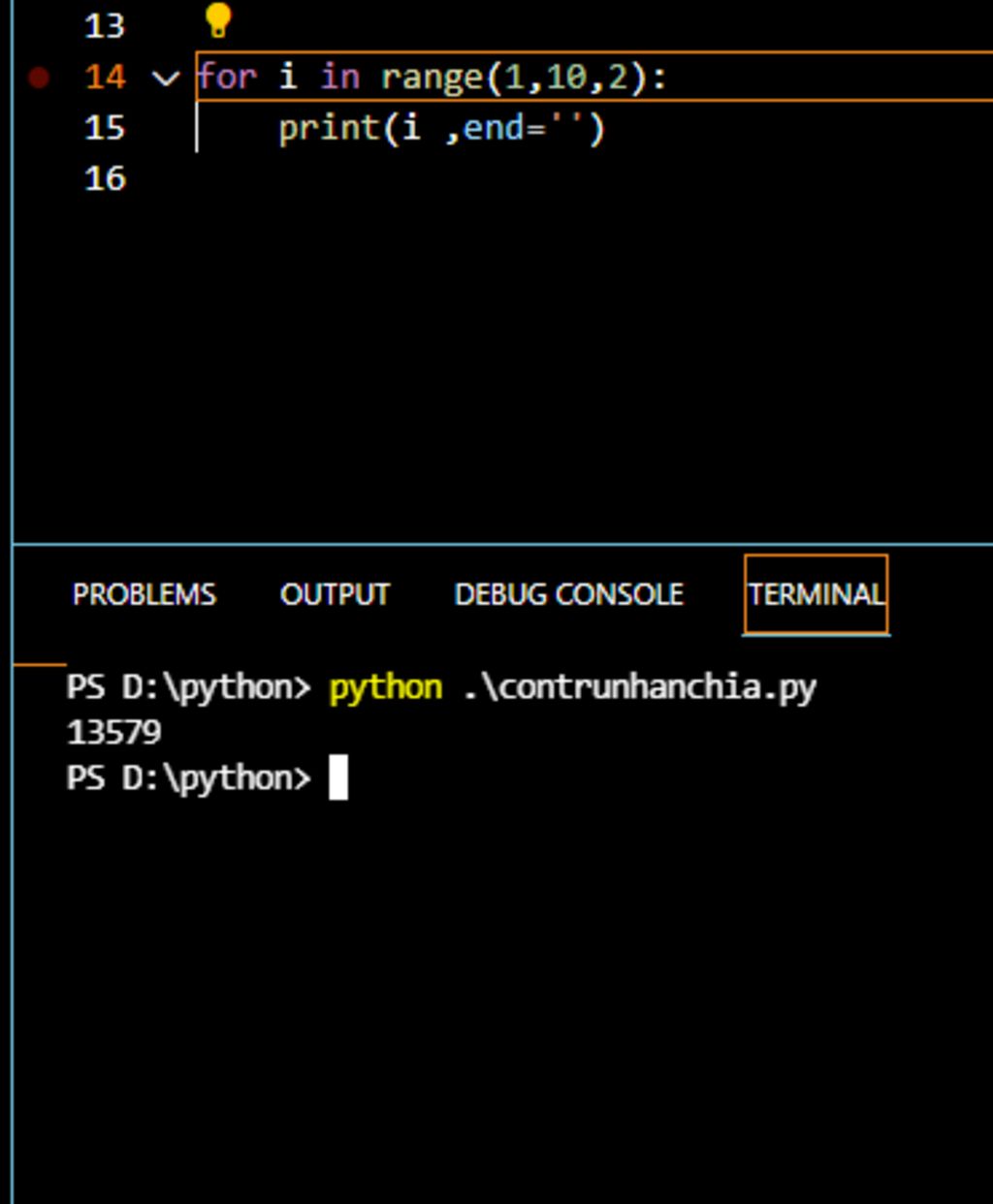Show the DEBUG CONSOLE tab
This screenshot has height=1204, width=993.
568,594
